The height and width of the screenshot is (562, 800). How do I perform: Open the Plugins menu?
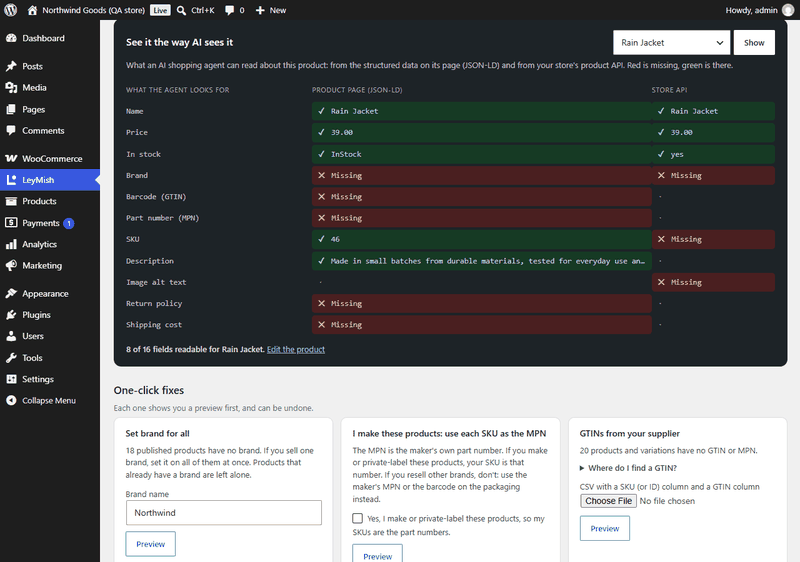50,315
